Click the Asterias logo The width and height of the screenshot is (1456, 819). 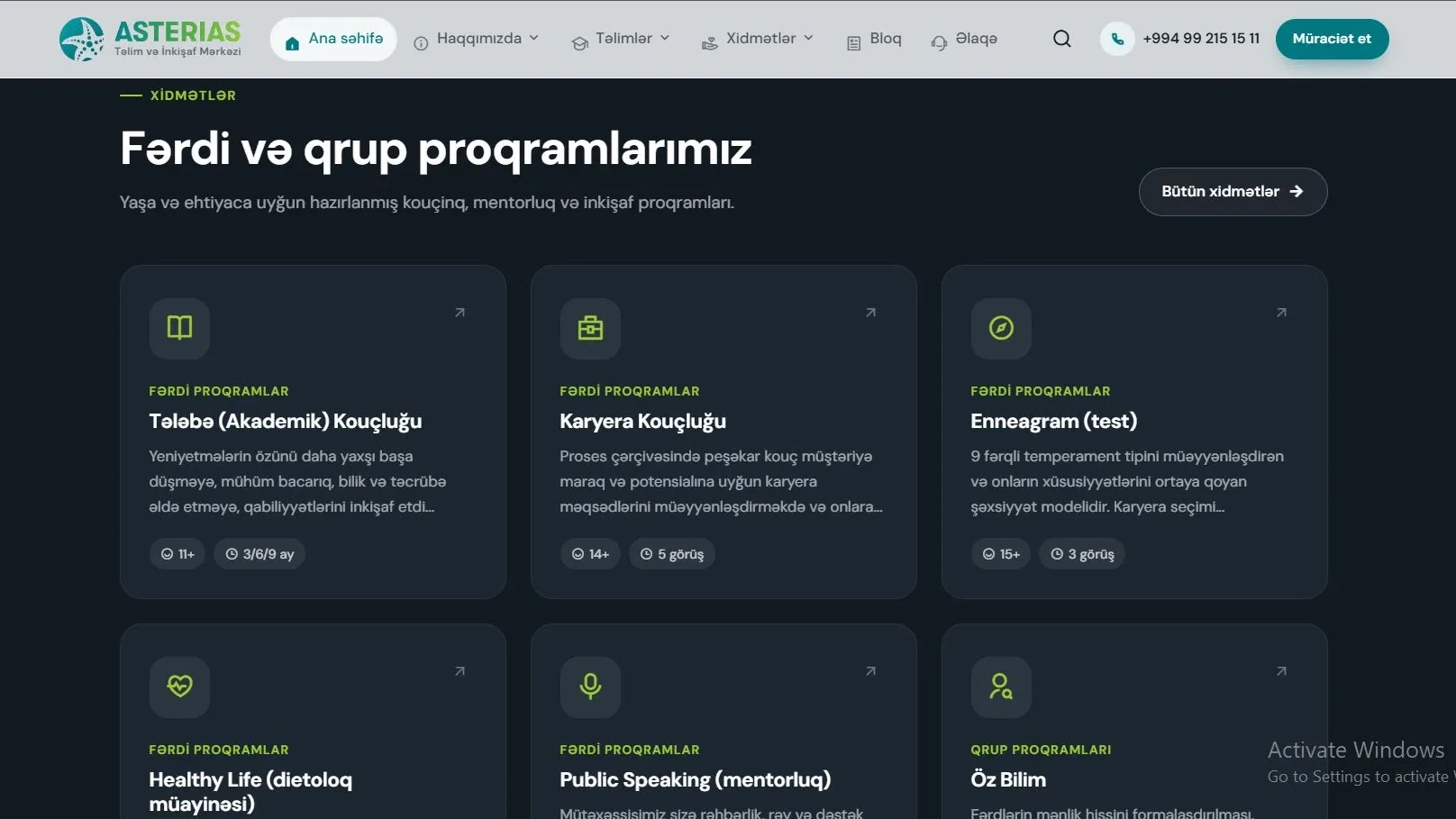(150, 40)
